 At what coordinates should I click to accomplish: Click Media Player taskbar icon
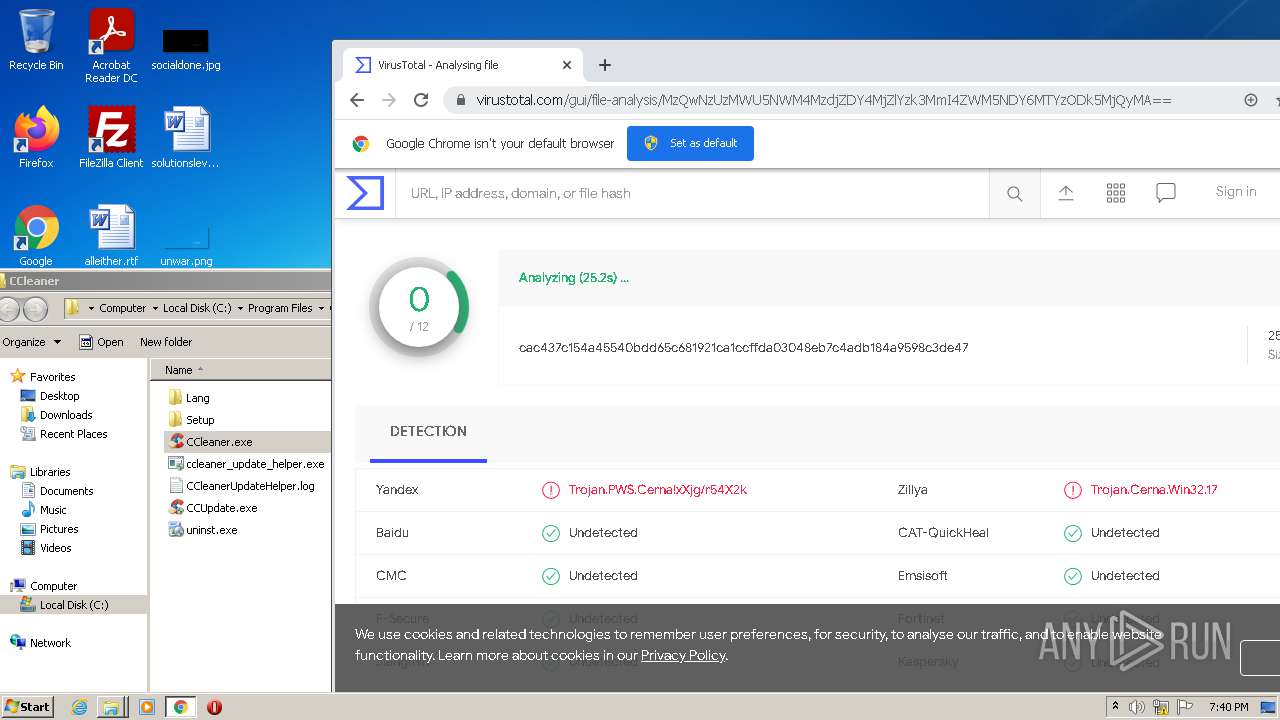[147, 707]
